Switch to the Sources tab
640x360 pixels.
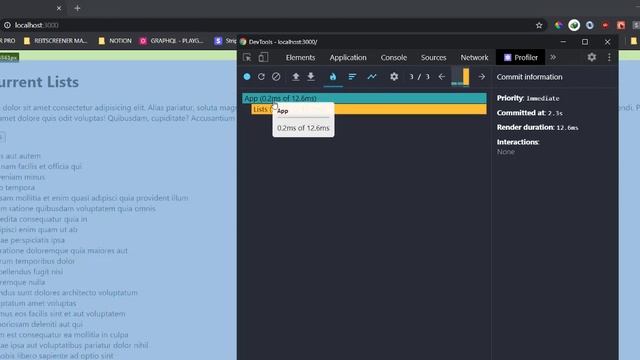pos(433,58)
